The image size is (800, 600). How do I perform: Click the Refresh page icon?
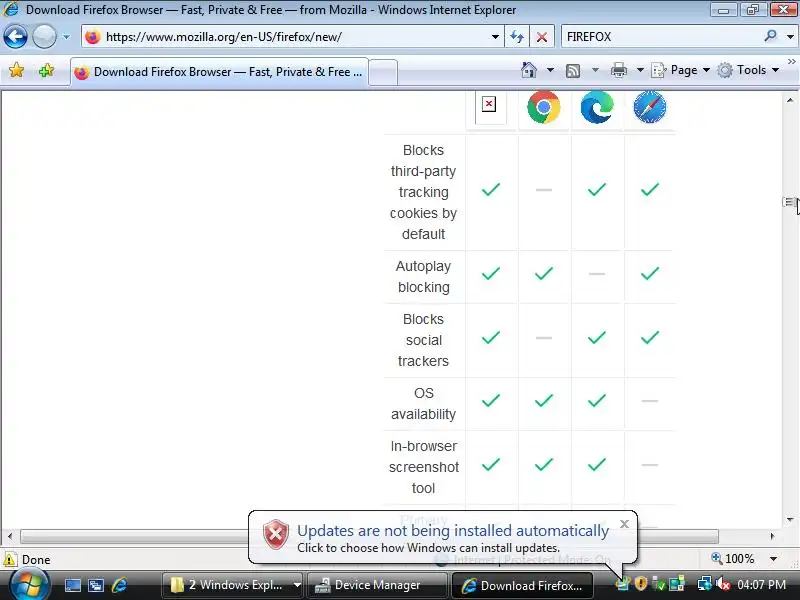(x=517, y=37)
